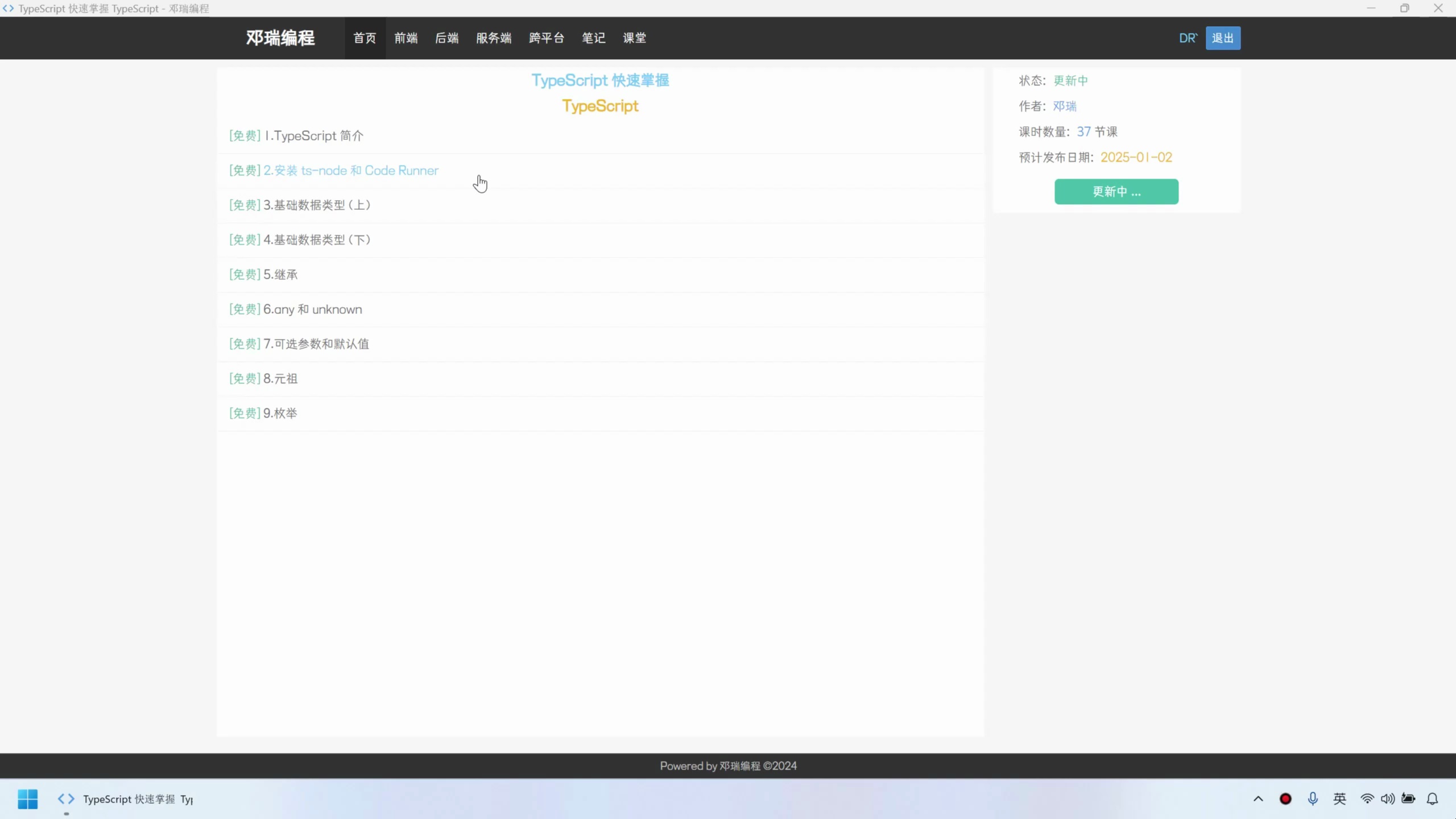Open the microphone tray icon
The height and width of the screenshot is (819, 1456).
[1313, 799]
